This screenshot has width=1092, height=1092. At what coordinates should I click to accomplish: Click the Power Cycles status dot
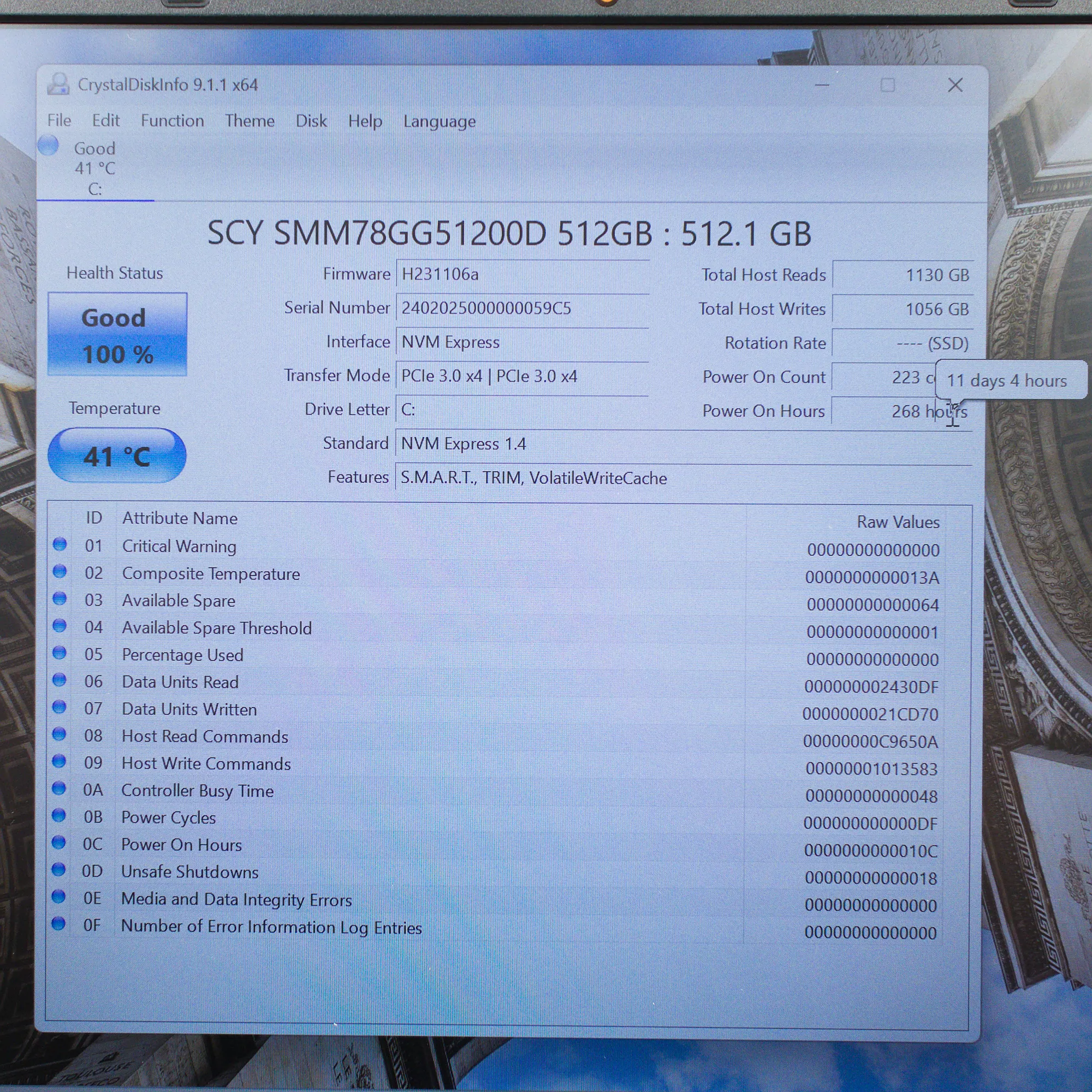[59, 816]
